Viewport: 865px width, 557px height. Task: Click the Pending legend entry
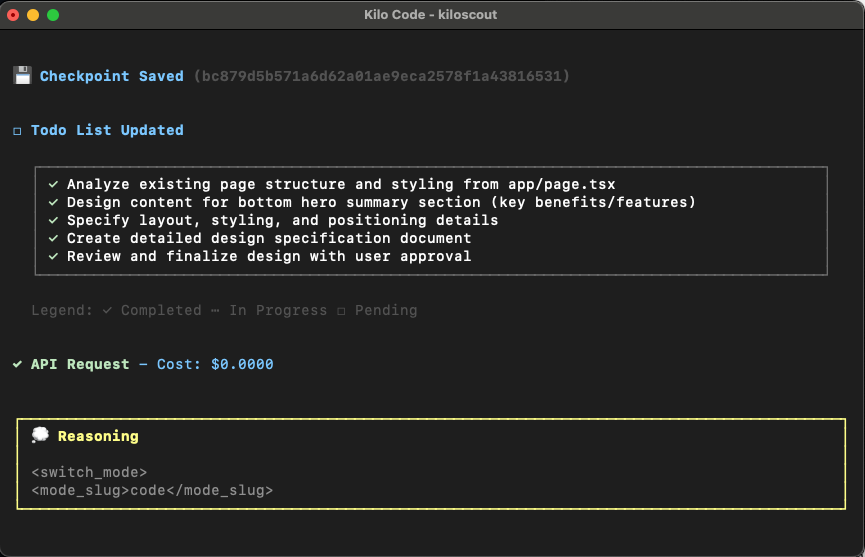click(x=377, y=310)
